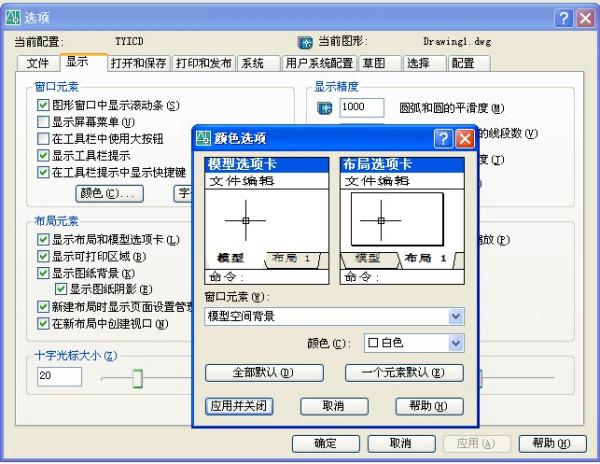Click the help question mark in 选项 title bar
Image resolution: width=600 pixels, height=464 pixels.
tap(563, 17)
